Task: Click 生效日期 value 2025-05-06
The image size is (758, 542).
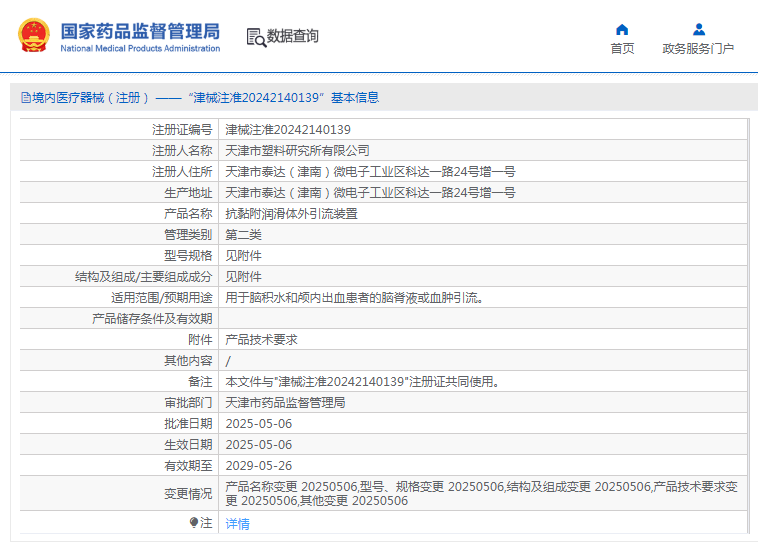Action: [x=259, y=445]
